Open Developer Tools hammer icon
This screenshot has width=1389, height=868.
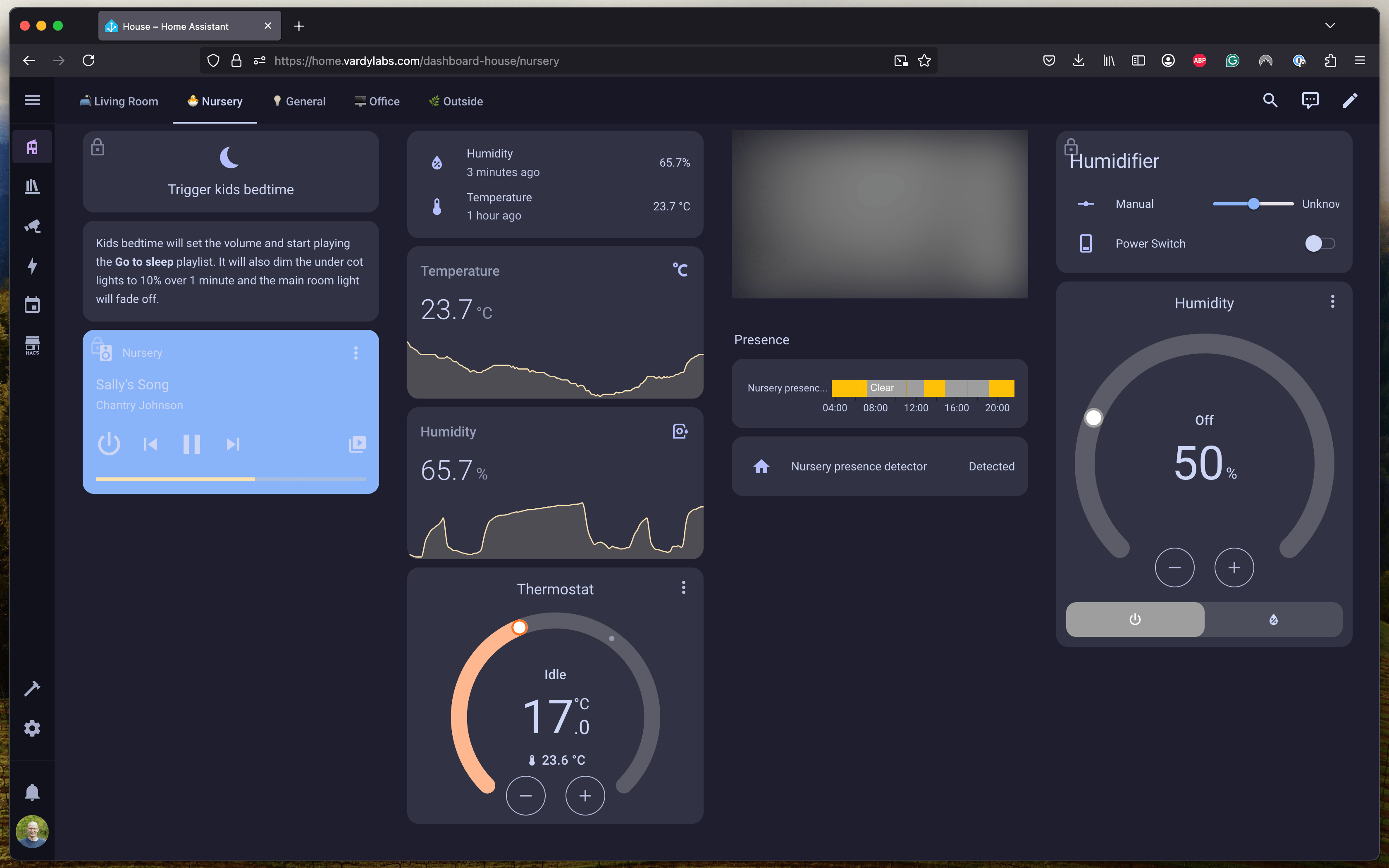pyautogui.click(x=32, y=688)
